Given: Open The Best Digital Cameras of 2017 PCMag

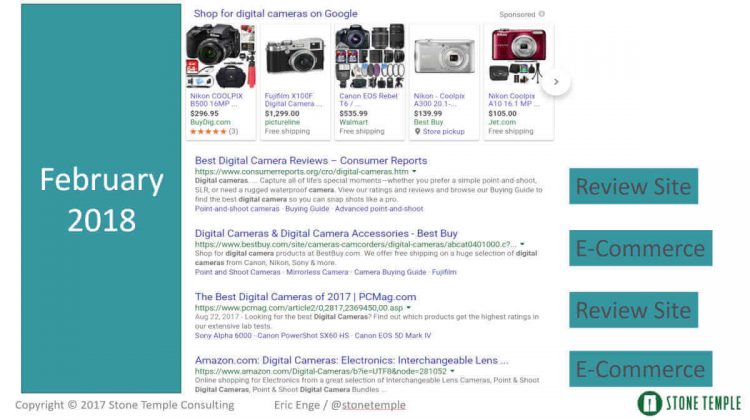Looking at the screenshot, I should pyautogui.click(x=306, y=297).
